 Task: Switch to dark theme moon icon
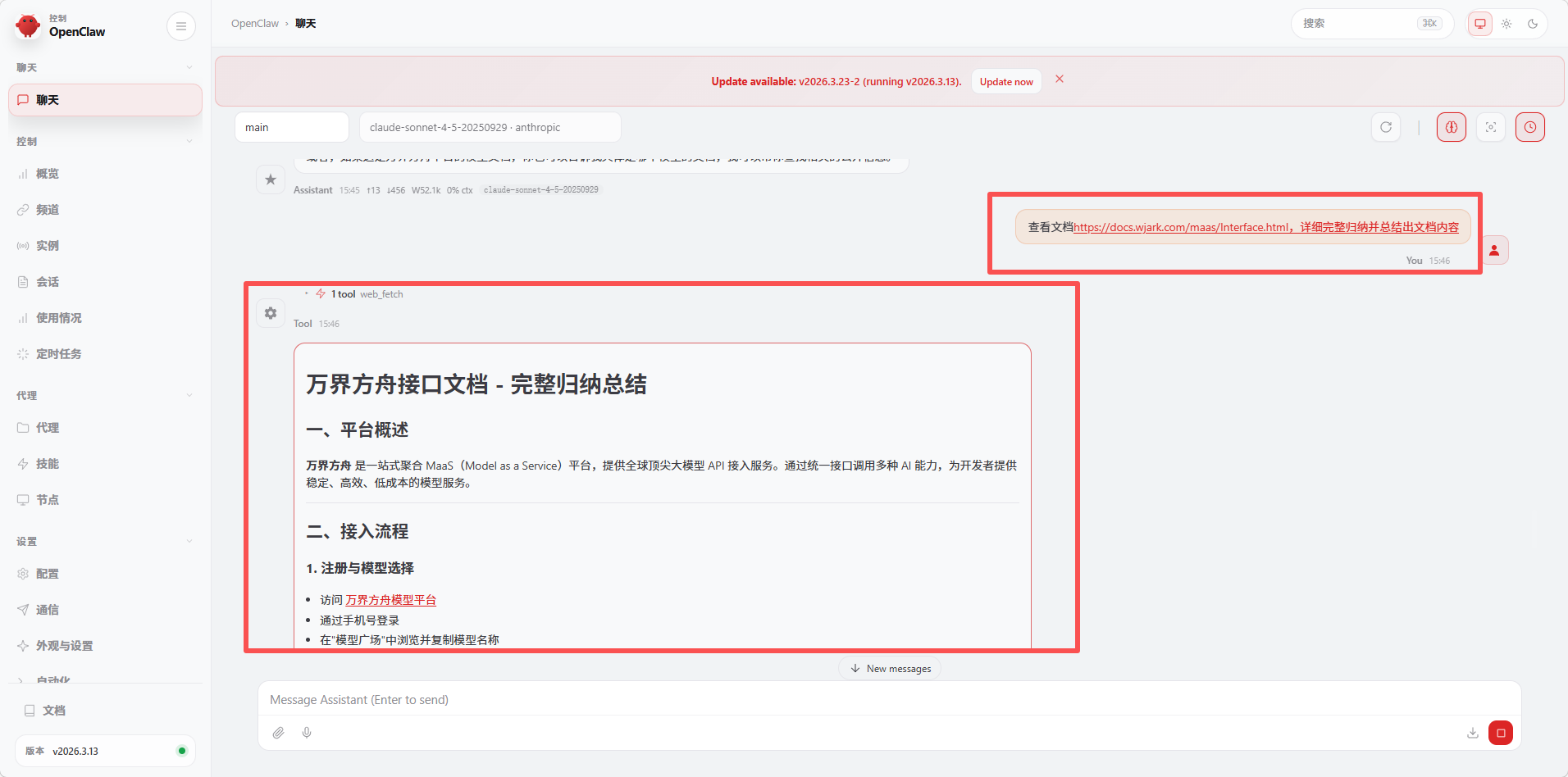pyautogui.click(x=1532, y=24)
